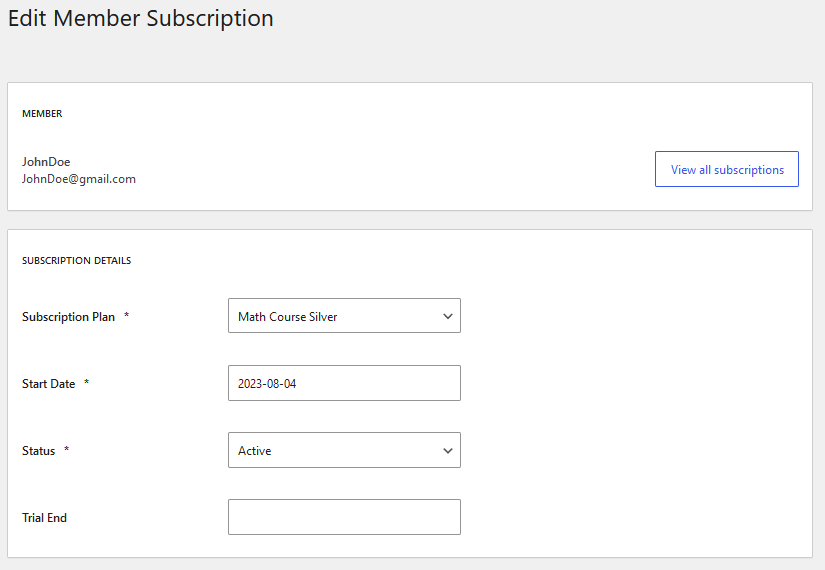Open the Subscription Plan dropdown showing Math Course Silver

click(344, 316)
